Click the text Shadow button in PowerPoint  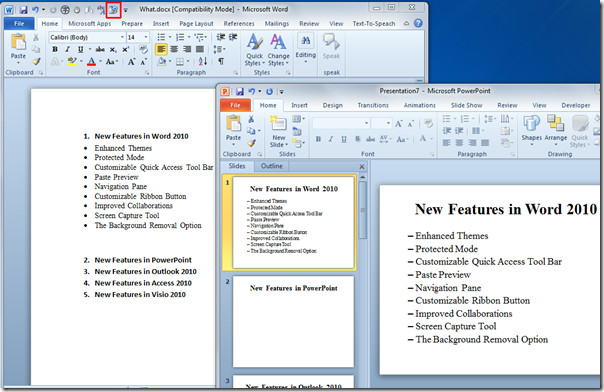(x=357, y=139)
